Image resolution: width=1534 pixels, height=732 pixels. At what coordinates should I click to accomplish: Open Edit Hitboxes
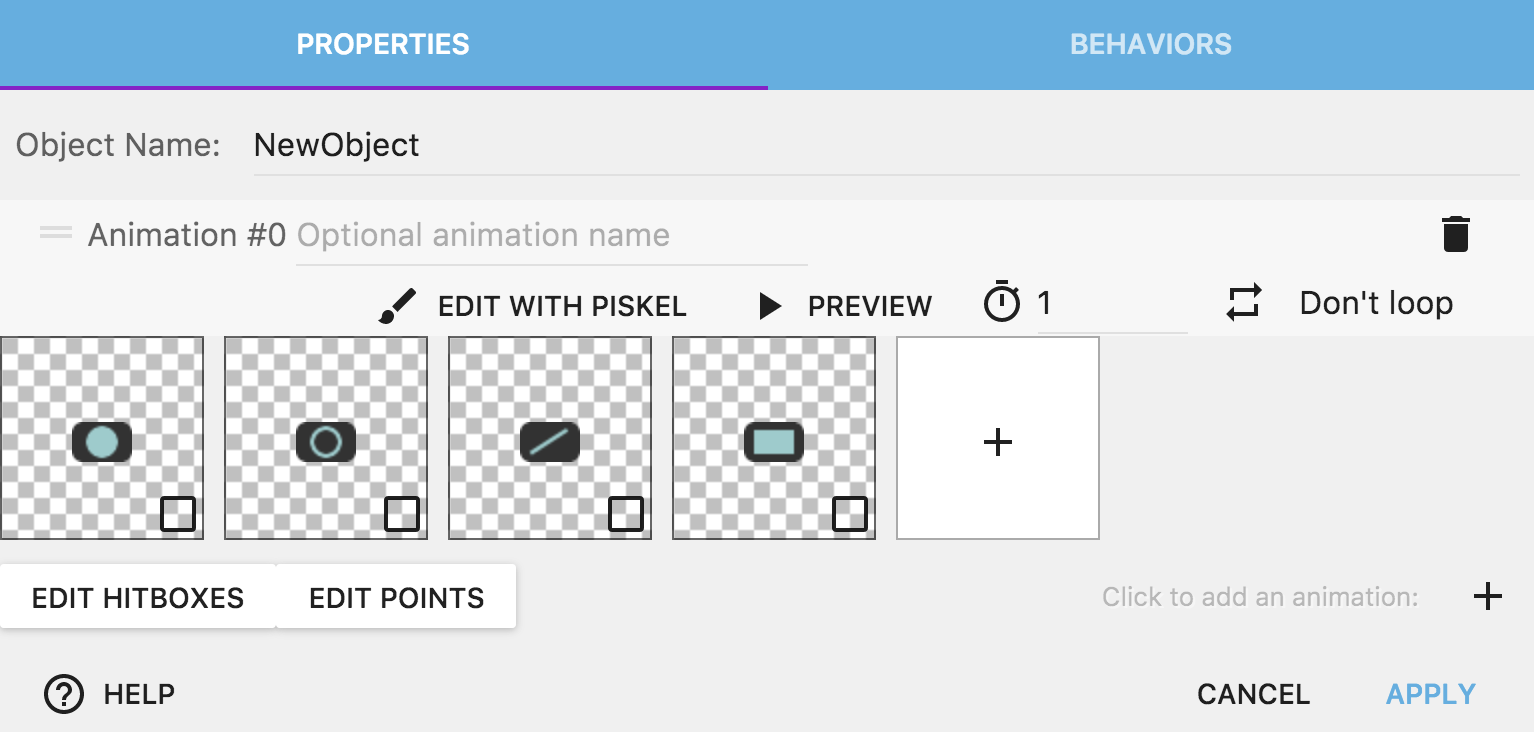point(137,596)
